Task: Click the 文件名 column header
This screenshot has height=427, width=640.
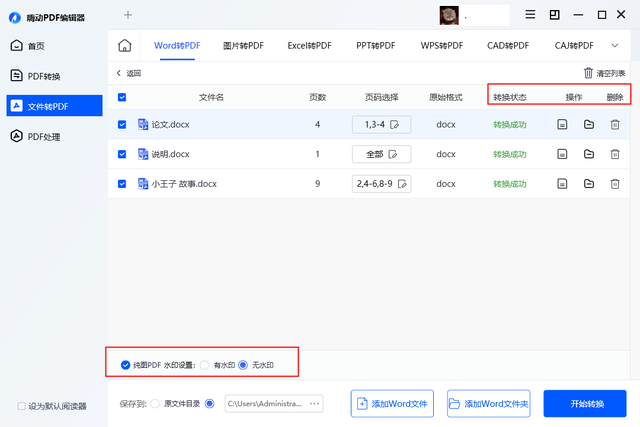Action: coord(211,97)
